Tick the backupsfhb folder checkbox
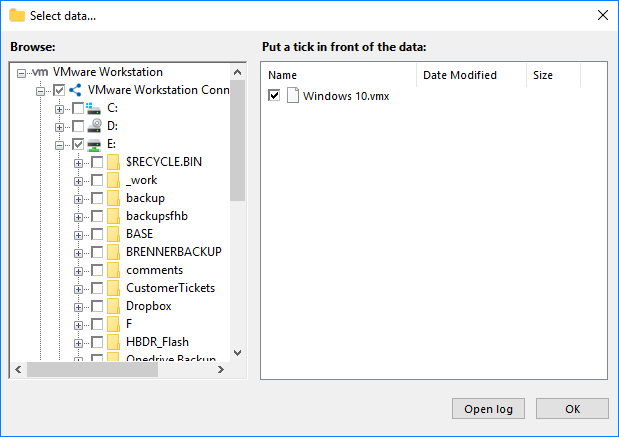 97,216
